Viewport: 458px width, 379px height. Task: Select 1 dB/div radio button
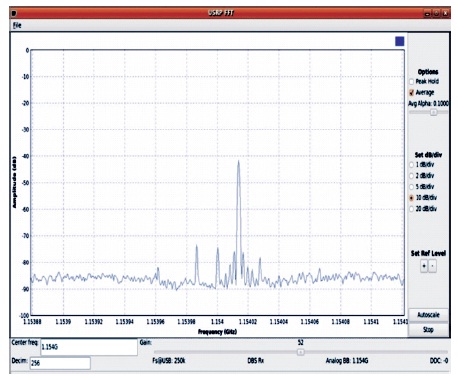point(411,165)
